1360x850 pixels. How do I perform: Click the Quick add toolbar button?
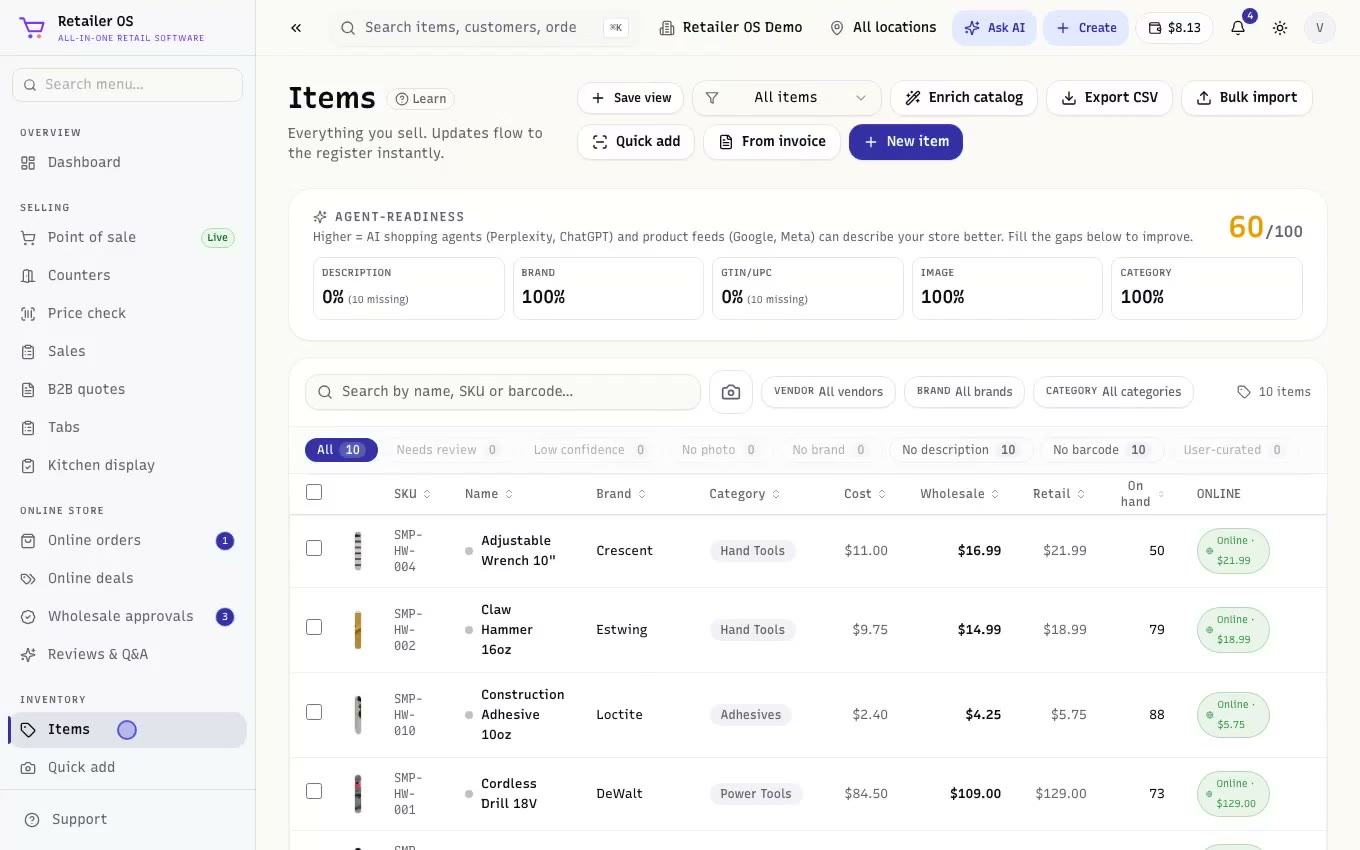pos(636,142)
